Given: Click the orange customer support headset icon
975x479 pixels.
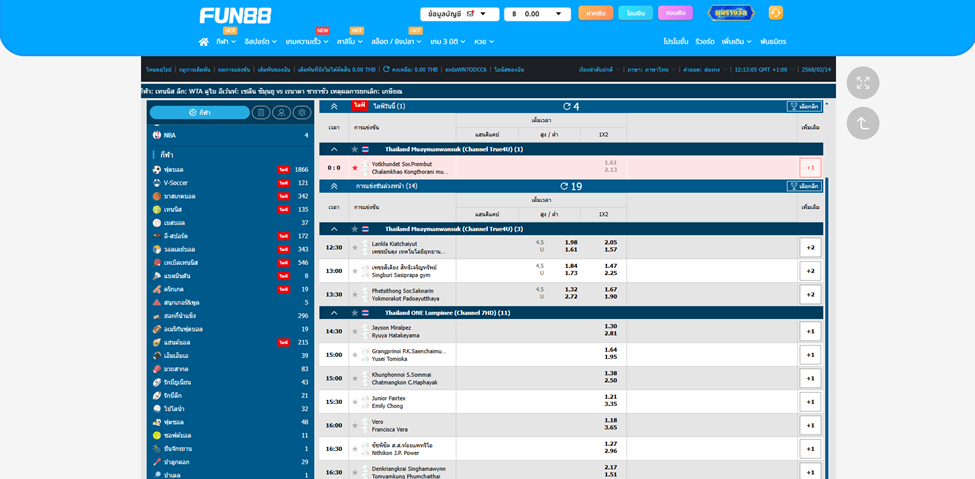Looking at the screenshot, I should 775,13.
